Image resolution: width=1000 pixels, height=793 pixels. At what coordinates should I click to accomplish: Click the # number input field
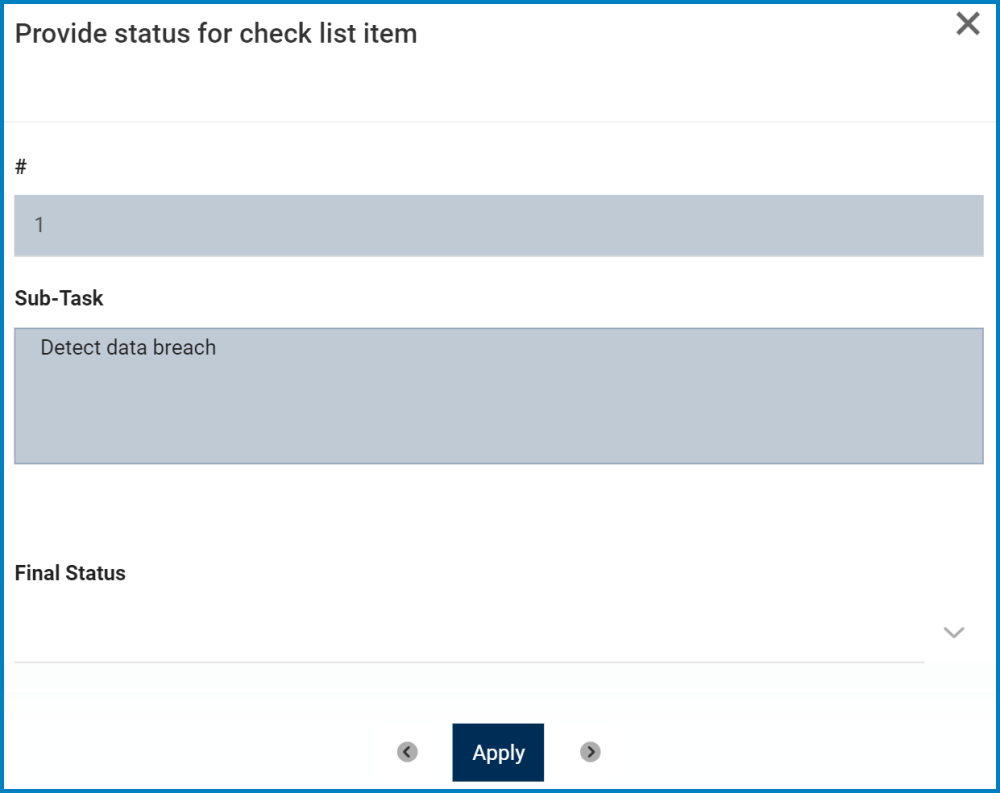pyautogui.click(x=498, y=225)
